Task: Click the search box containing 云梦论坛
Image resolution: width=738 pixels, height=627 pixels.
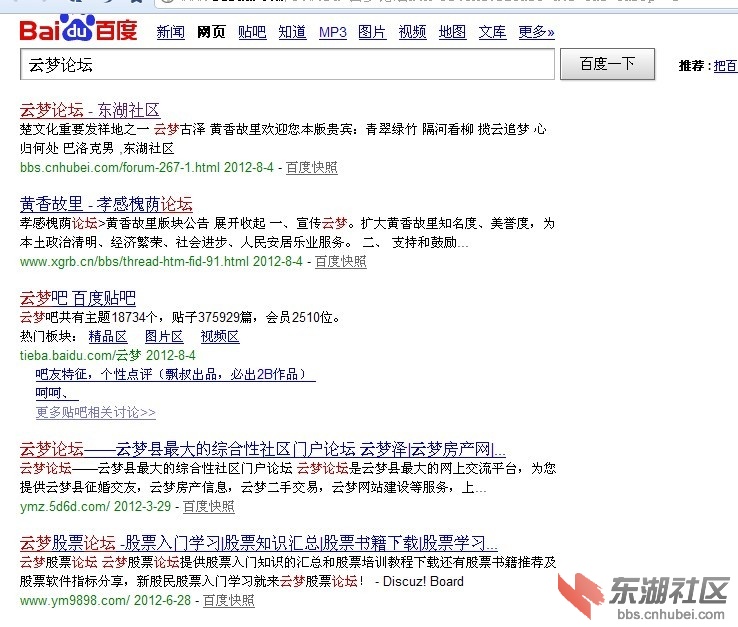Action: point(287,64)
